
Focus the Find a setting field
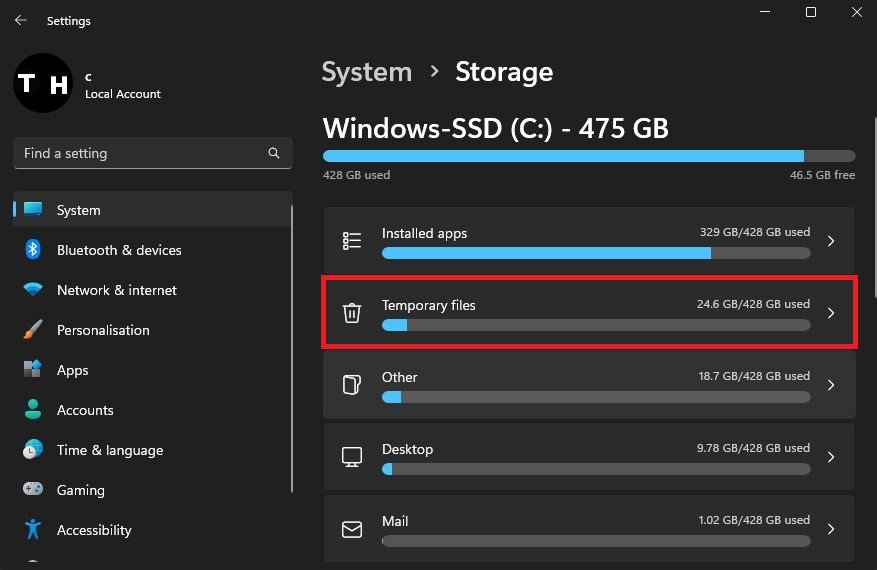click(140, 153)
